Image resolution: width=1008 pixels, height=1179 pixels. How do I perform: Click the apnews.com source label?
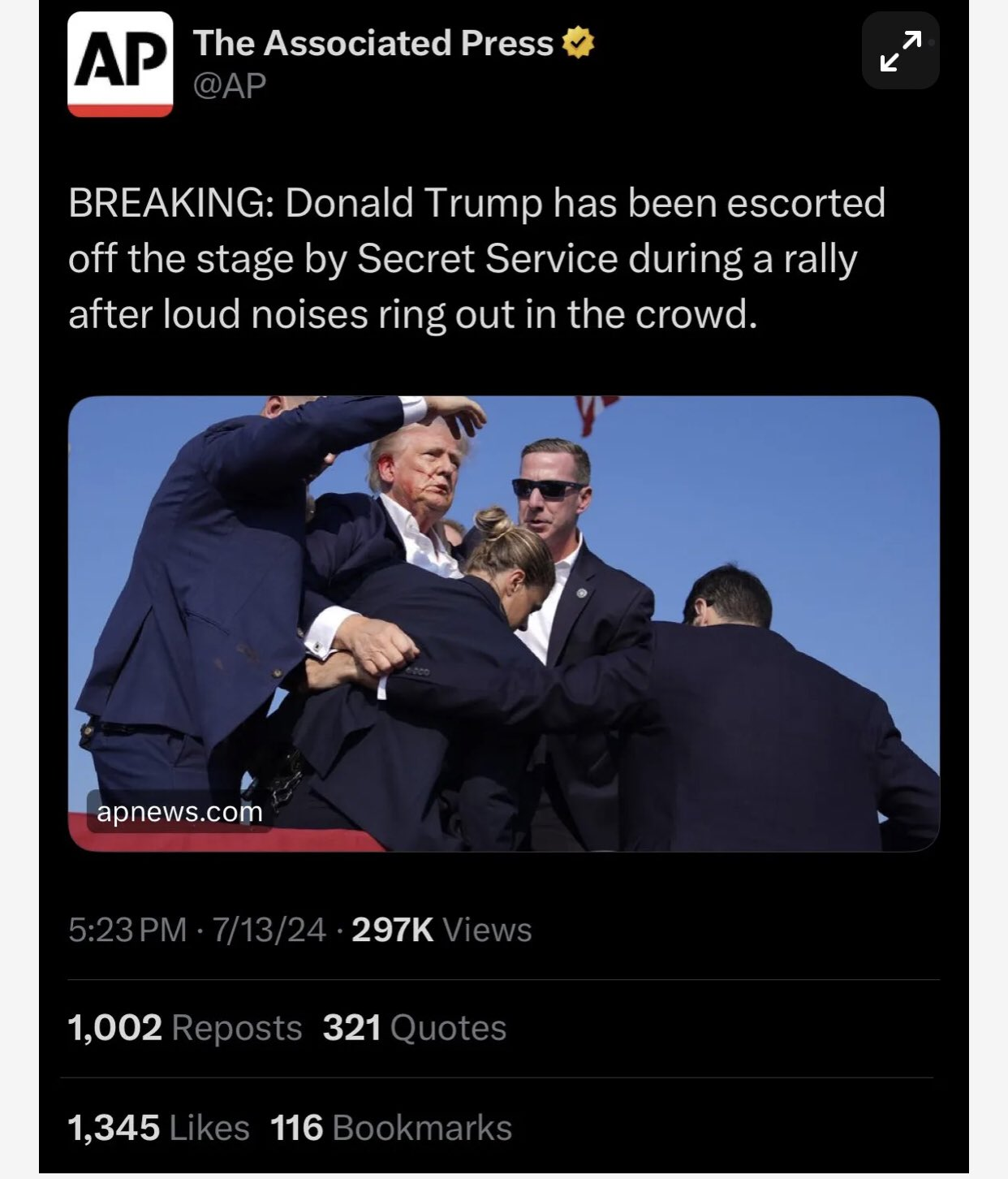point(179,811)
